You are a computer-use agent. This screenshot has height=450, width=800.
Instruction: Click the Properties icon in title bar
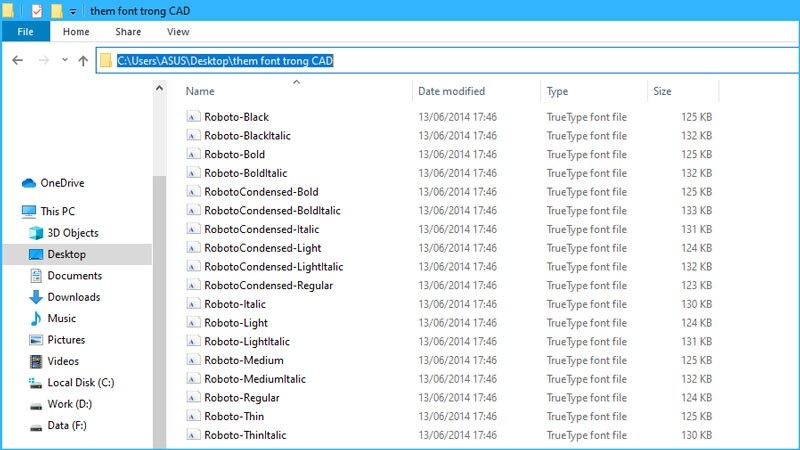(x=36, y=11)
